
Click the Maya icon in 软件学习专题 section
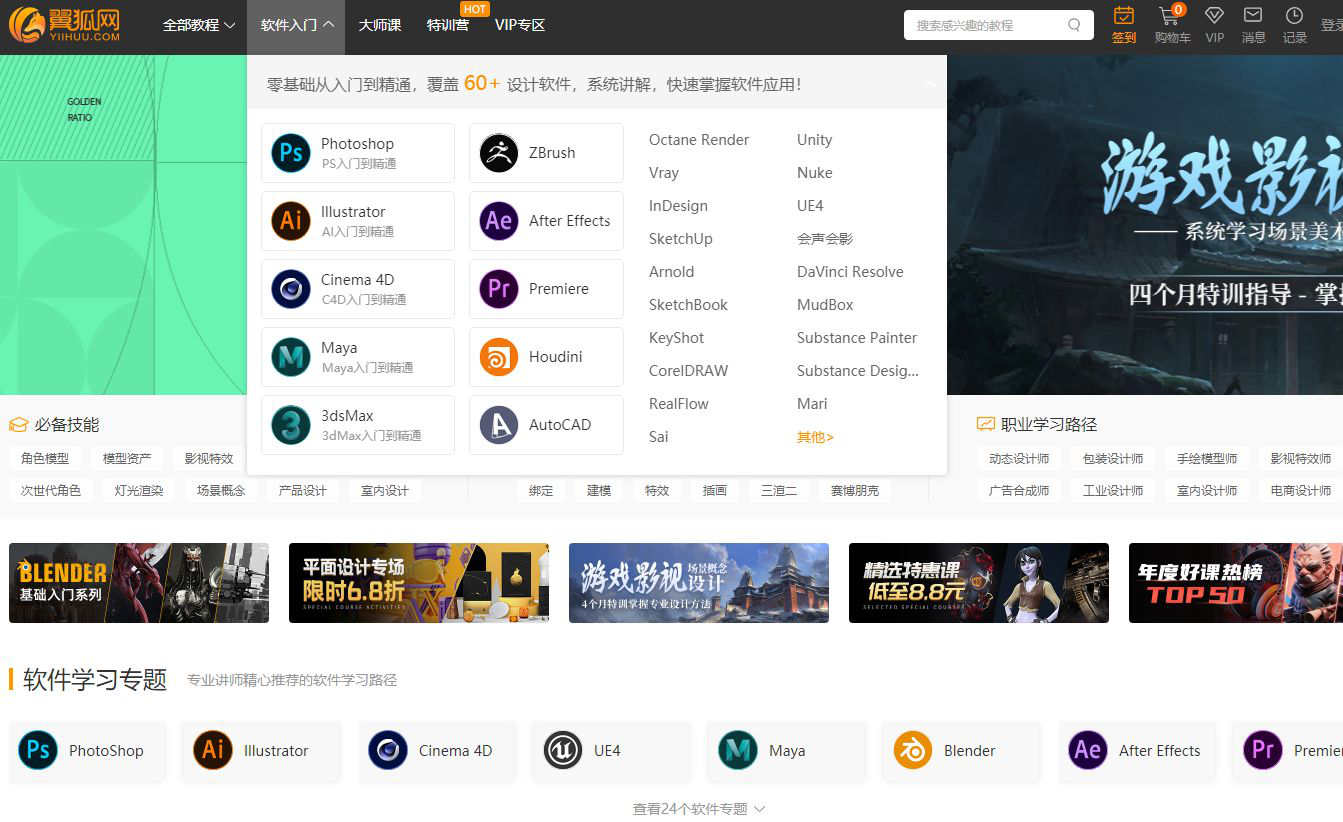pyautogui.click(x=738, y=750)
